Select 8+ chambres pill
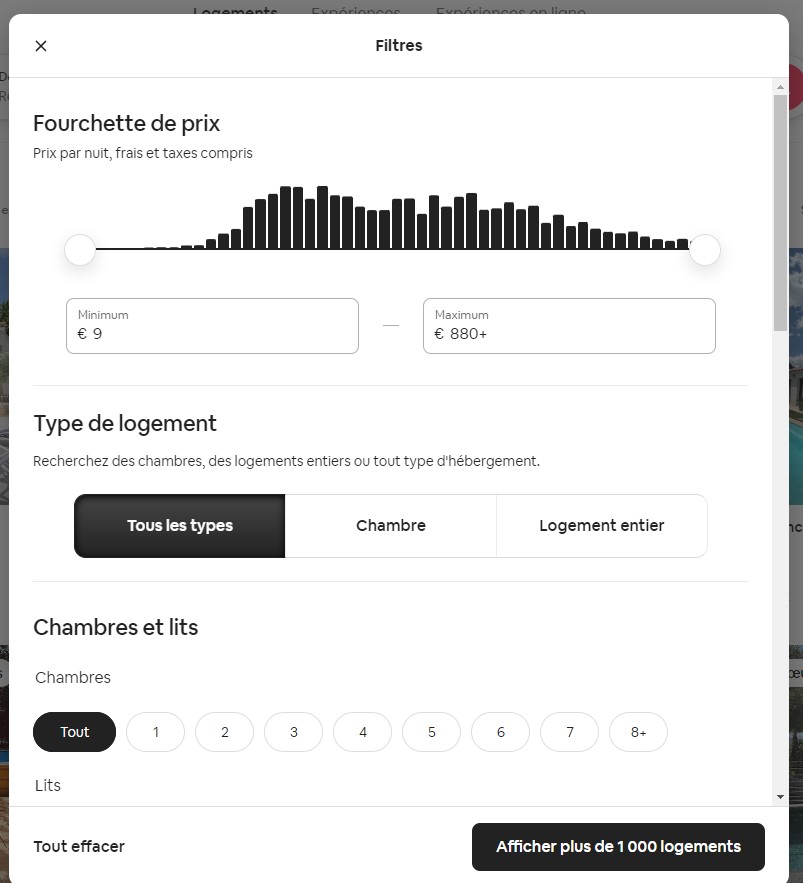803x883 pixels. 639,732
